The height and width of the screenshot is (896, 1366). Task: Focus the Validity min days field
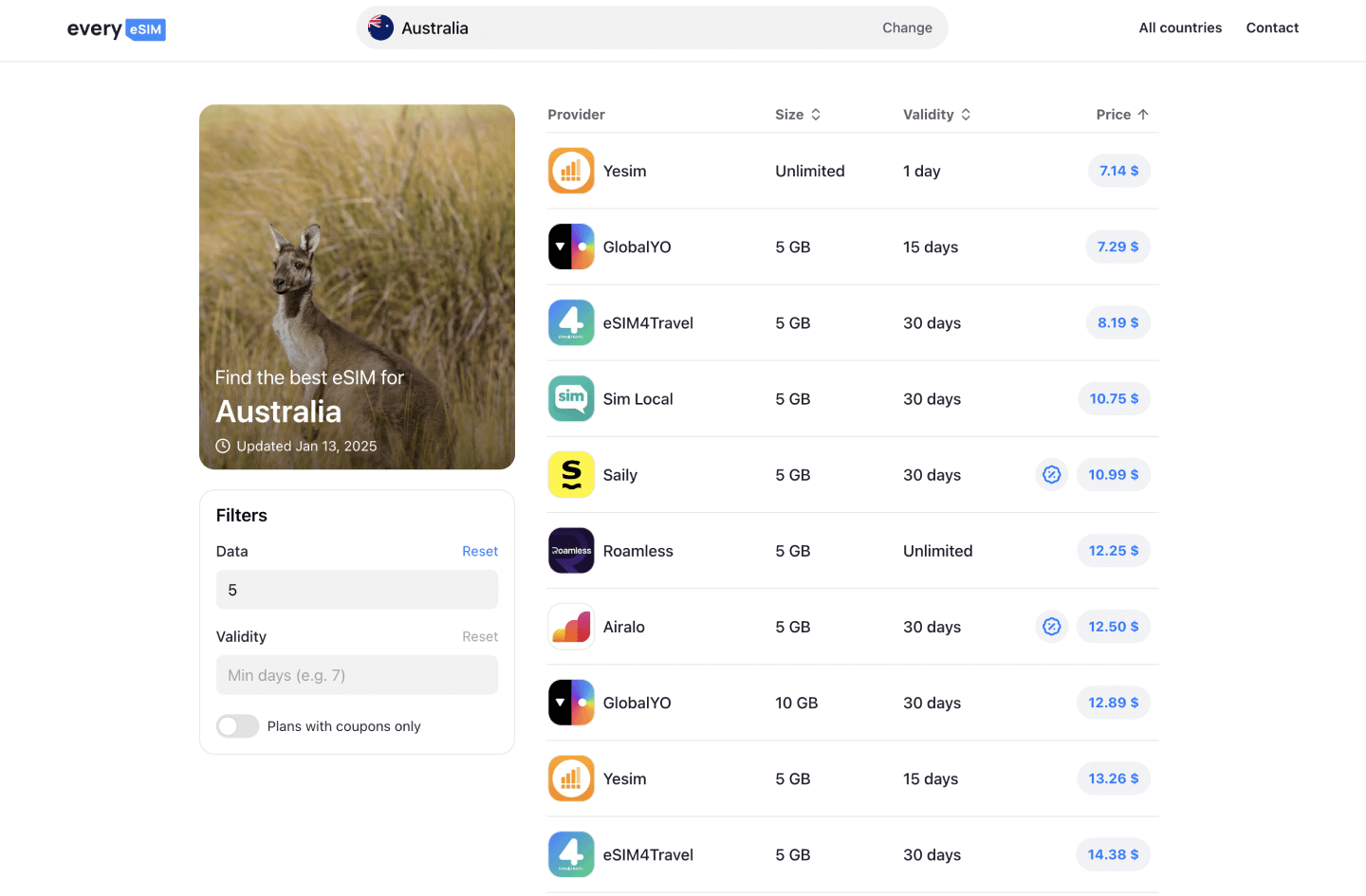[357, 675]
